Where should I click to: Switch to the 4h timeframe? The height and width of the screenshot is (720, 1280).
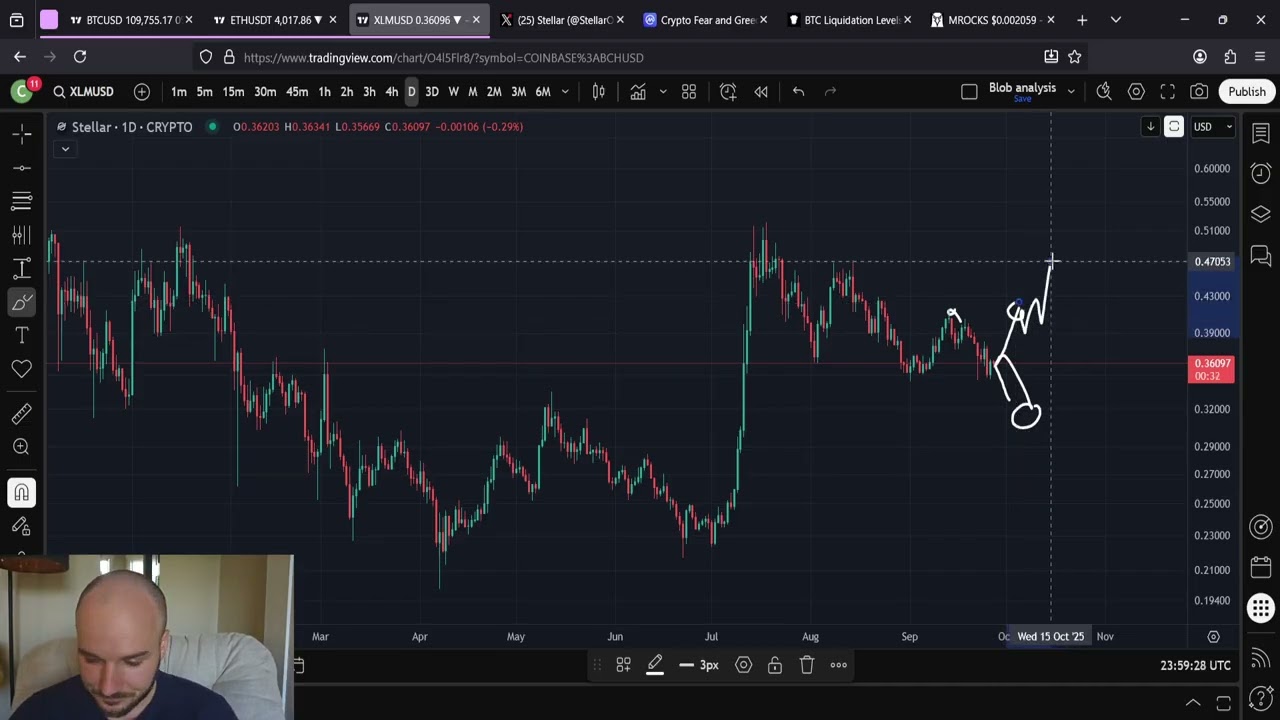391,92
